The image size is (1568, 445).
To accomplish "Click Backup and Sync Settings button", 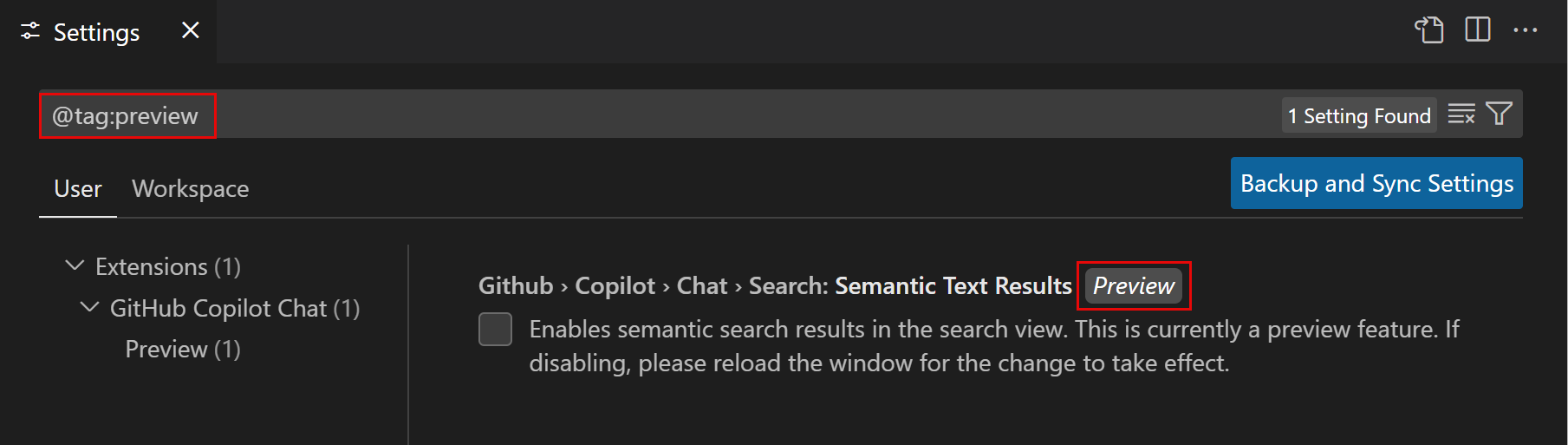I will click(1376, 183).
